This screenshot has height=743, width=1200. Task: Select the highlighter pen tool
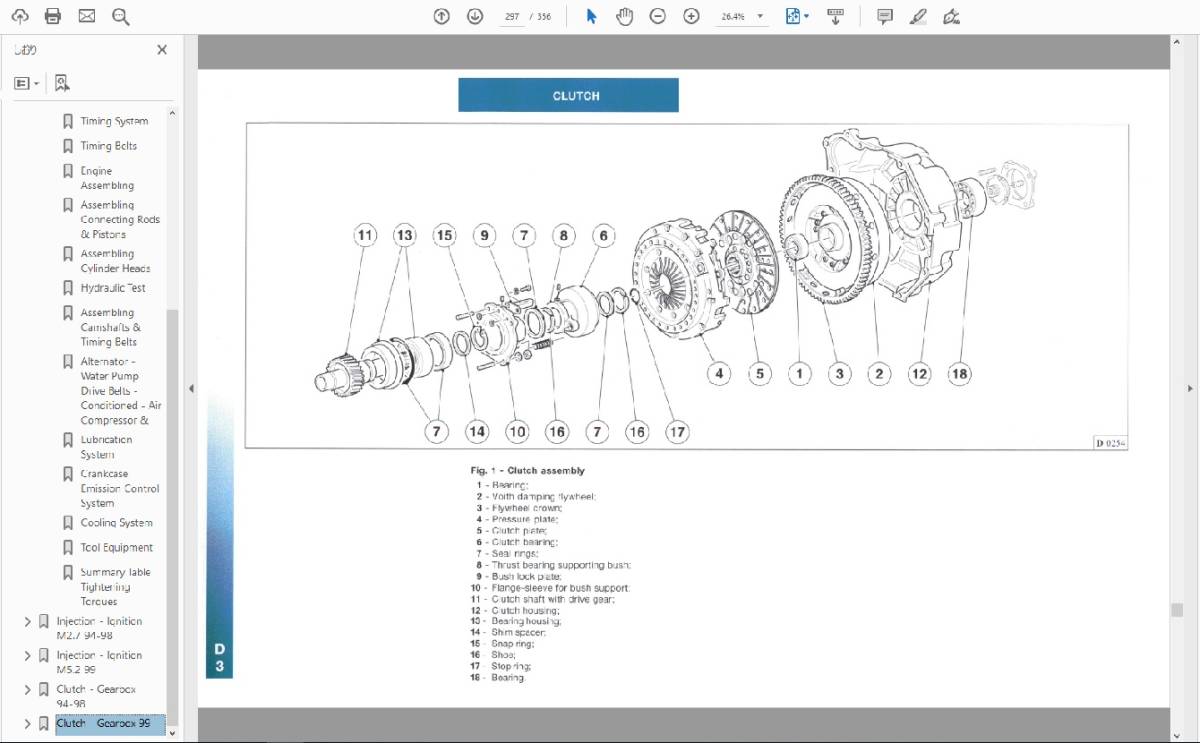[x=918, y=16]
